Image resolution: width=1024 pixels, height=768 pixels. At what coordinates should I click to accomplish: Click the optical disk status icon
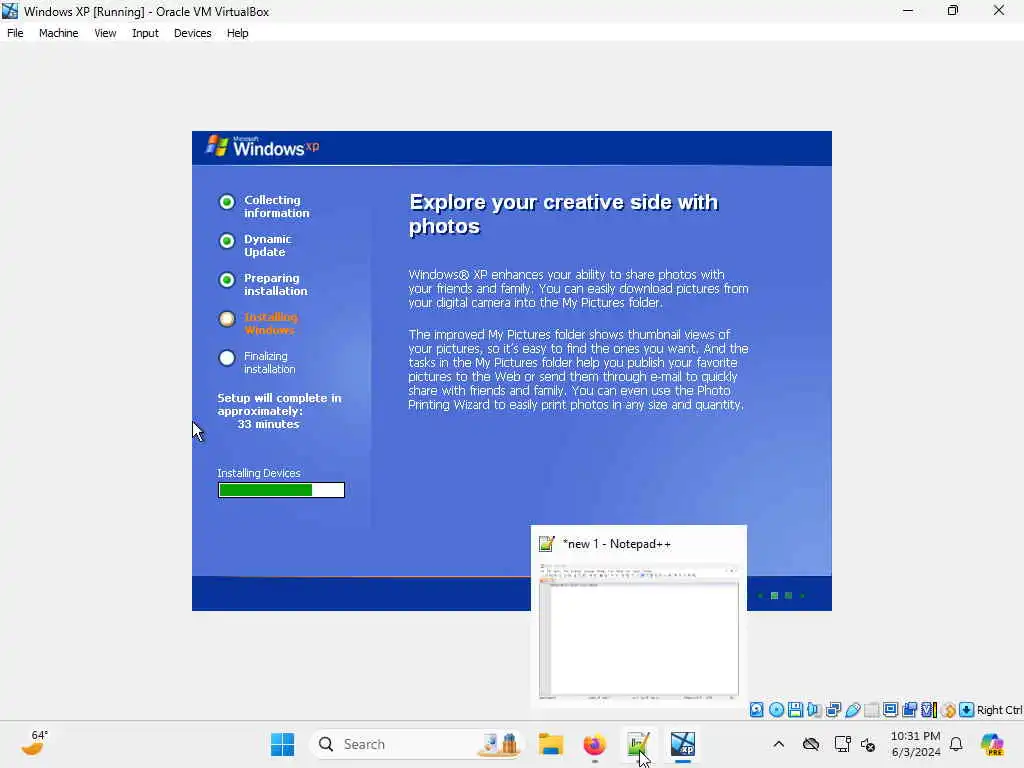776,710
